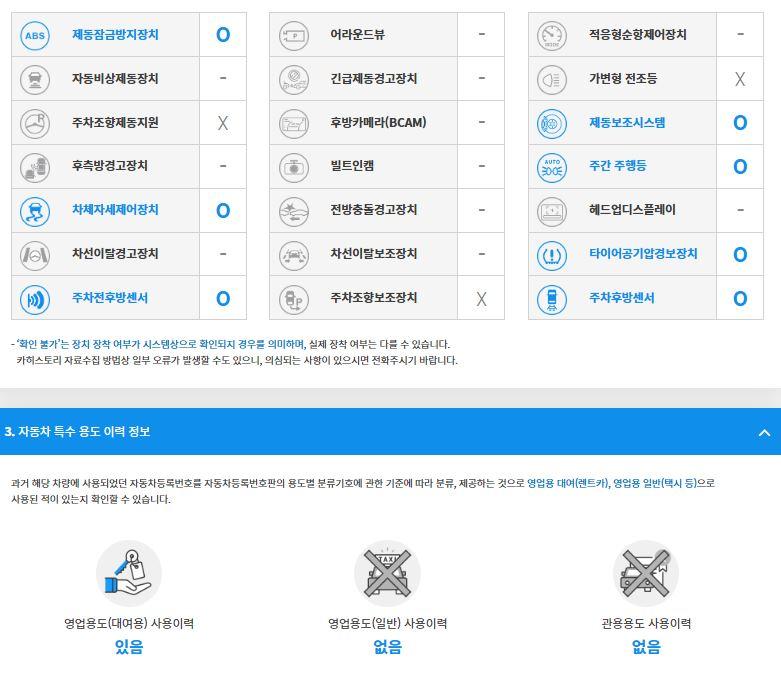Screen dimensions: 781x675
Task: Click the 주간 주행등 AUTO icon
Action: click(x=552, y=167)
